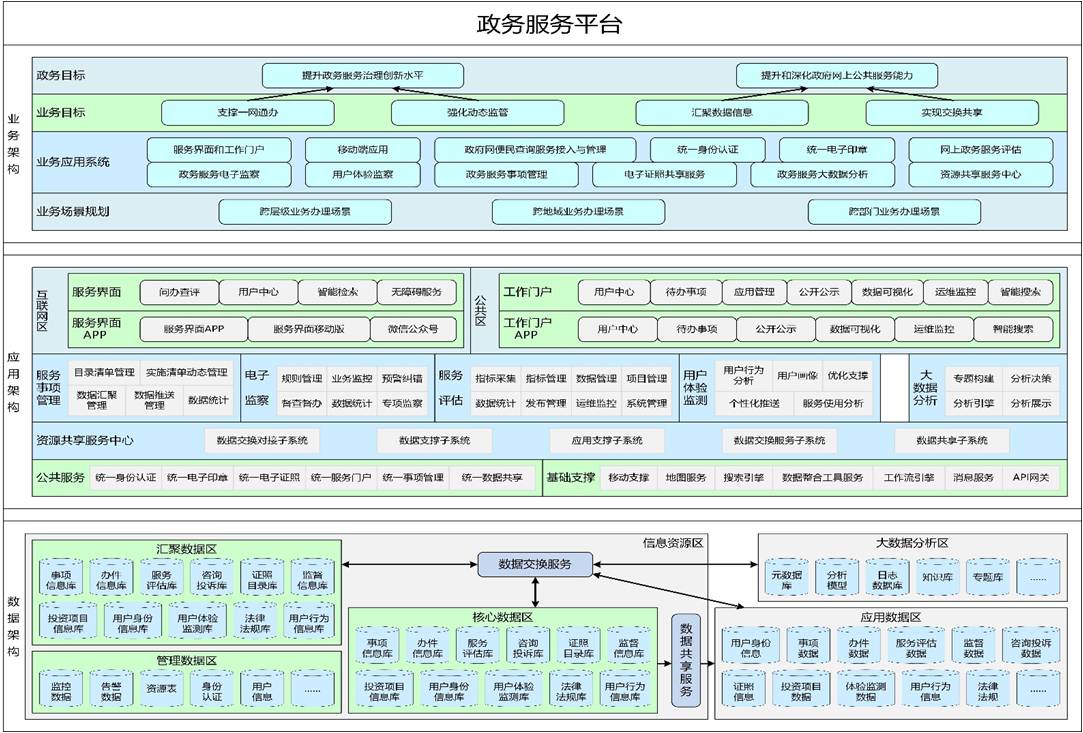
Task: Click the 跨层级业务办理场景 box
Action: pyautogui.click(x=305, y=211)
